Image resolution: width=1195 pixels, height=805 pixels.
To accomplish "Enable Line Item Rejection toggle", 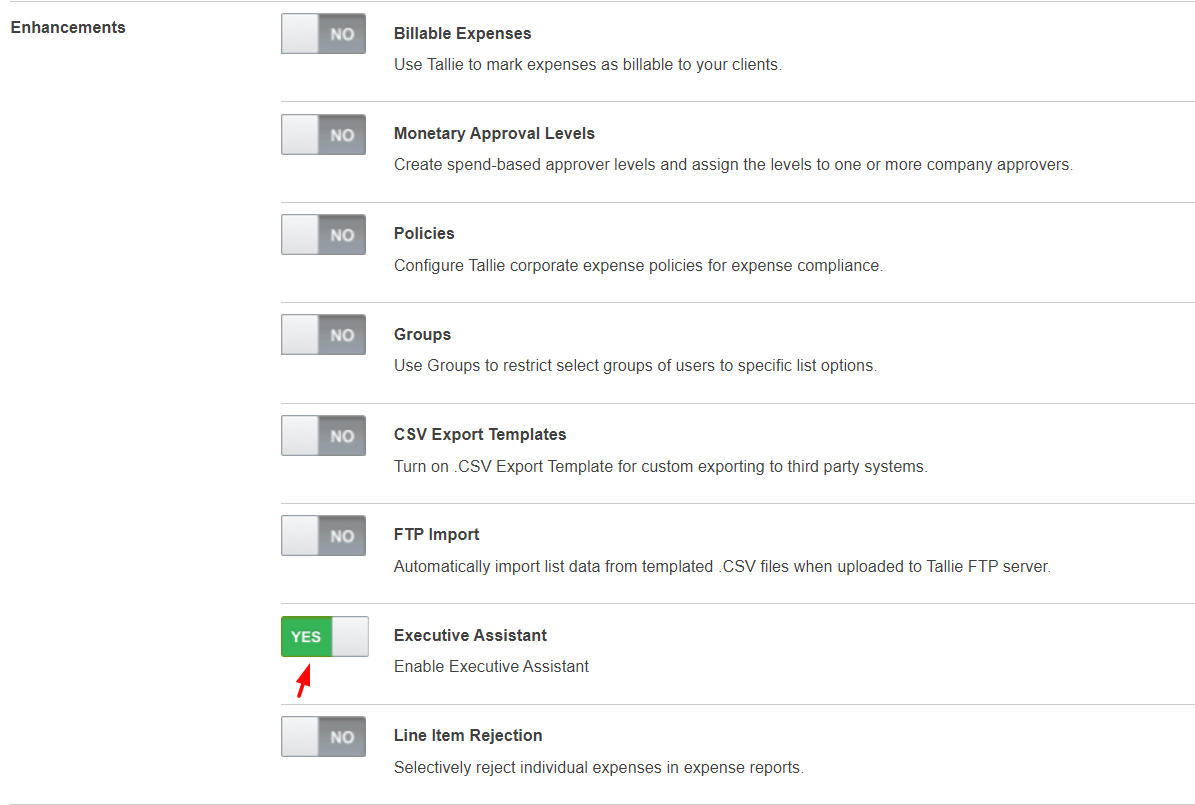I will 323,737.
